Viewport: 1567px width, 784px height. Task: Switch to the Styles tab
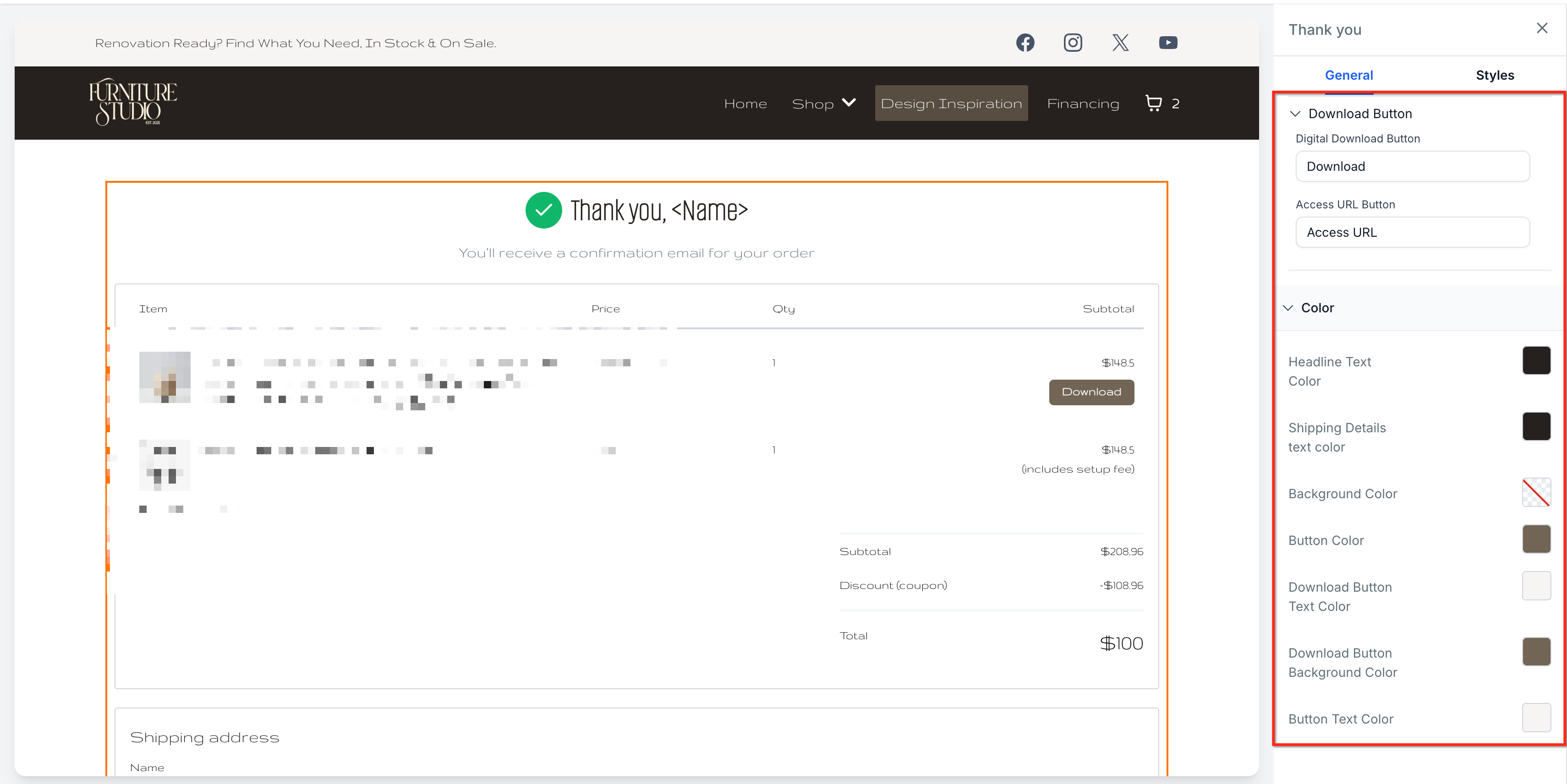coord(1495,76)
